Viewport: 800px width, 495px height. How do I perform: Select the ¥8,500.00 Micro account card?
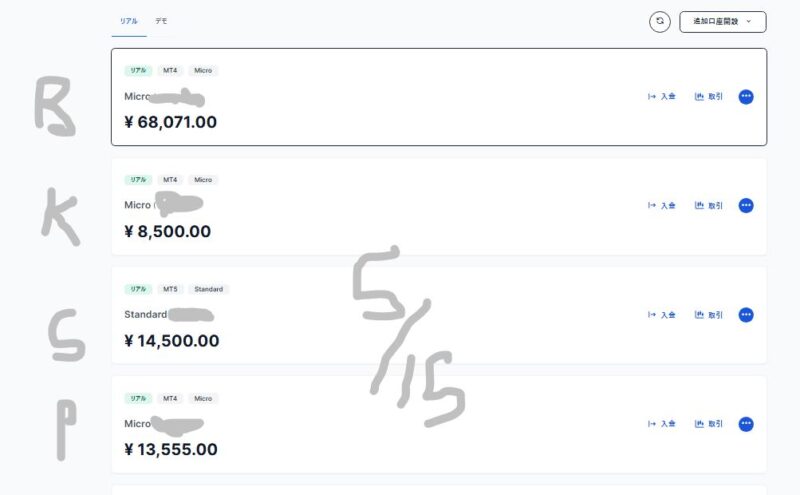click(x=439, y=206)
